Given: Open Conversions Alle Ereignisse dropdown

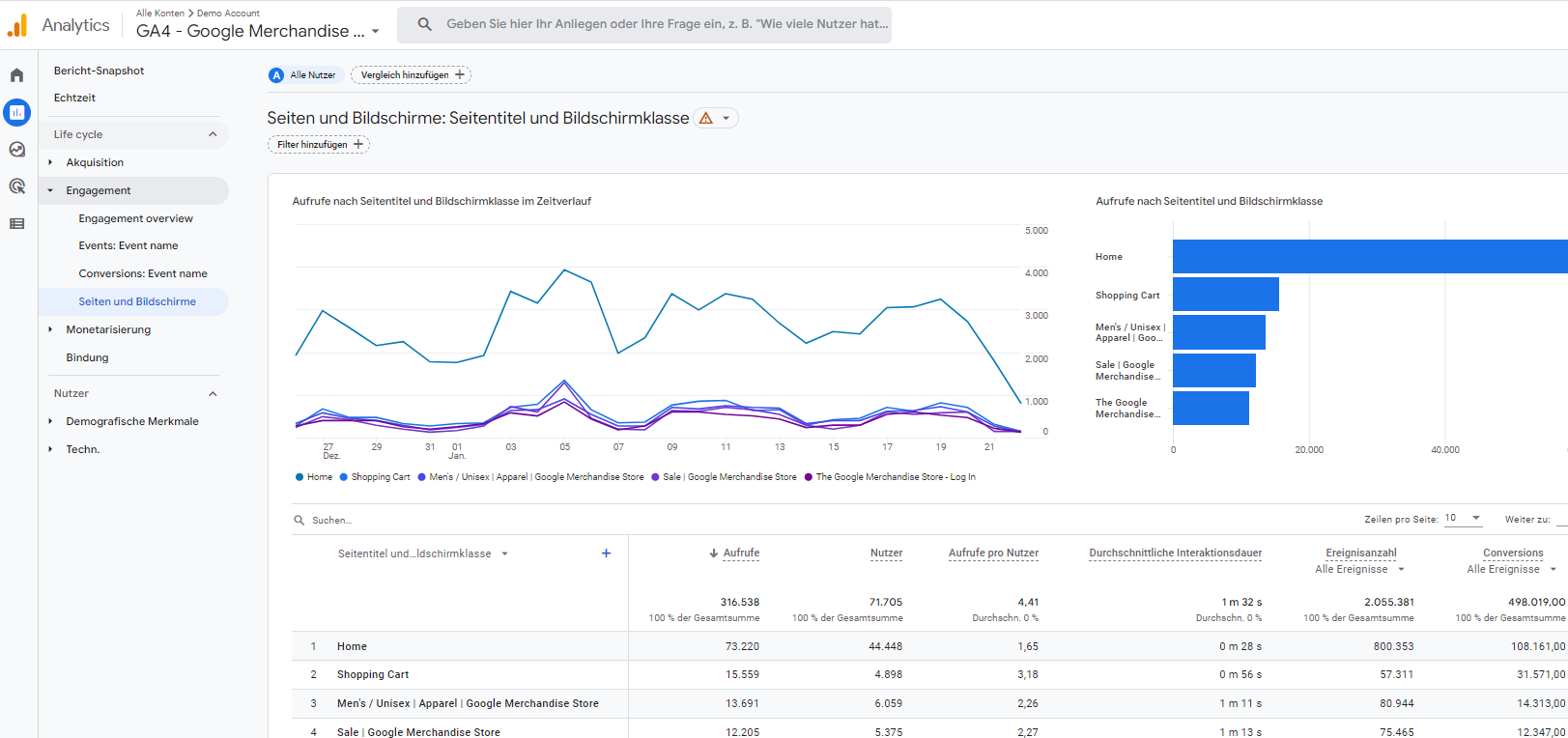Looking at the screenshot, I should (x=1554, y=569).
